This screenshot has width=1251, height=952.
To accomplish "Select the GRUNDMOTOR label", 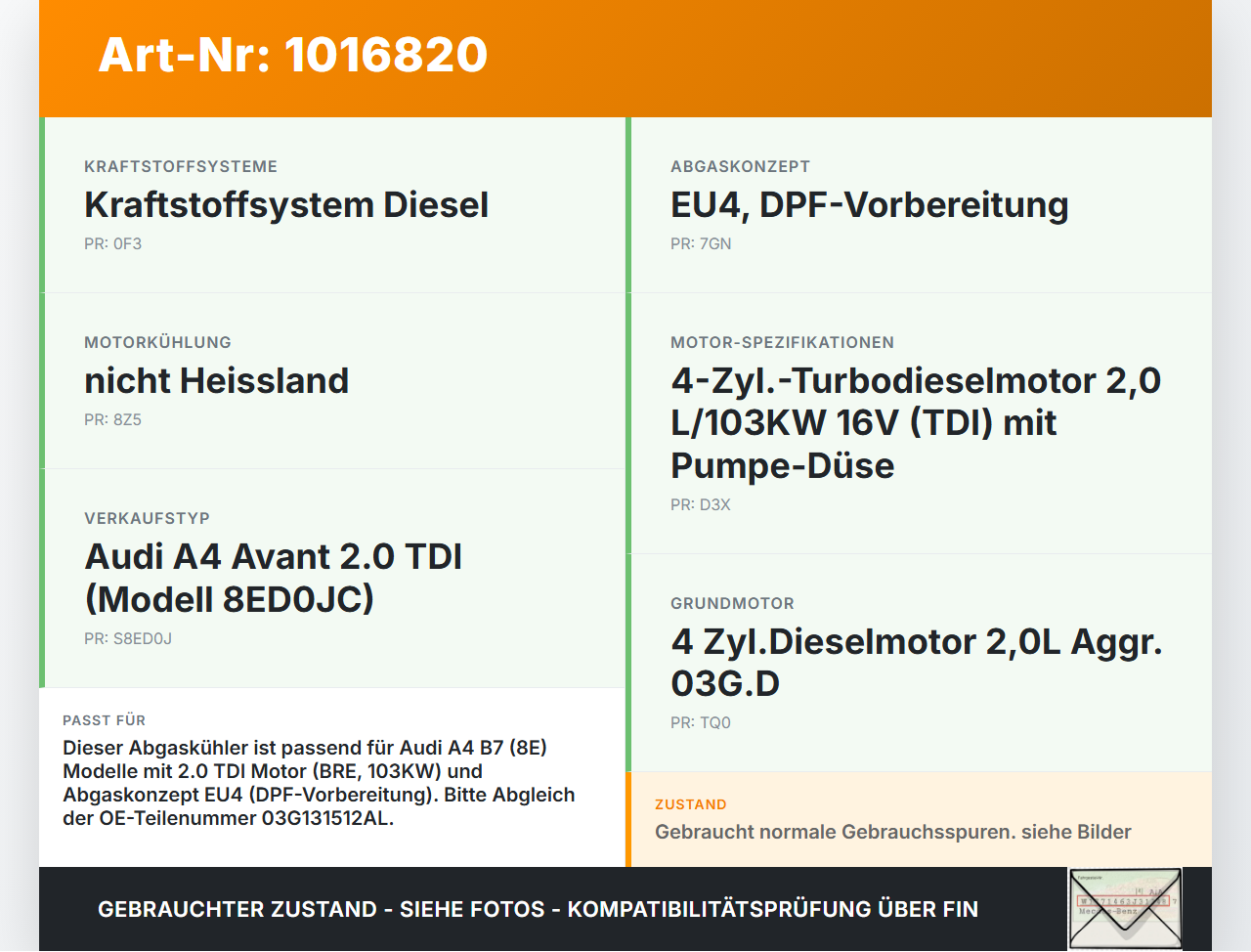I will (x=732, y=603).
